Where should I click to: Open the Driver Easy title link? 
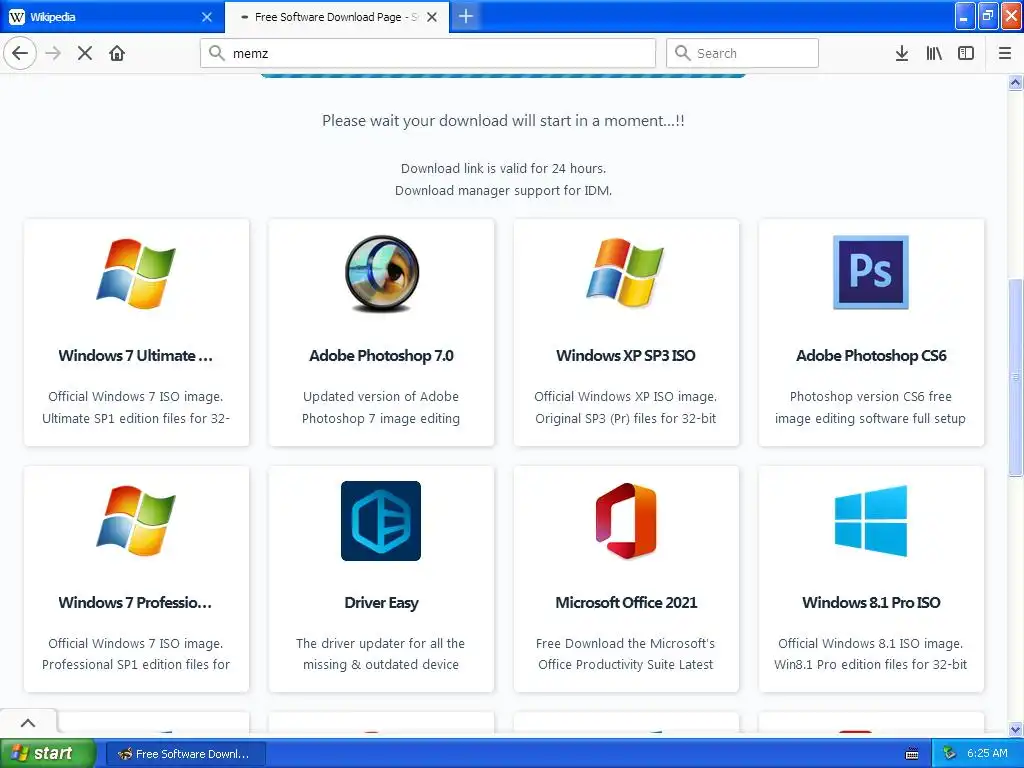click(381, 603)
